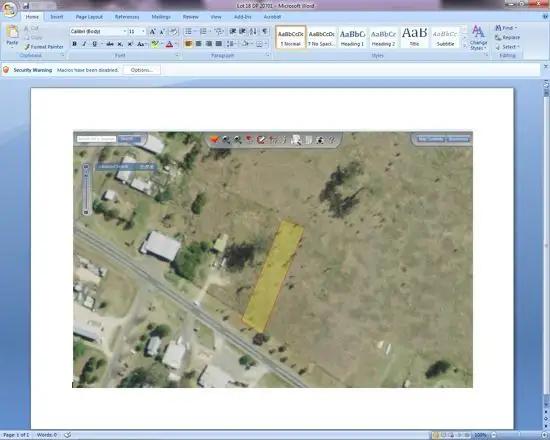Set Justify alignment

pos(219,44)
